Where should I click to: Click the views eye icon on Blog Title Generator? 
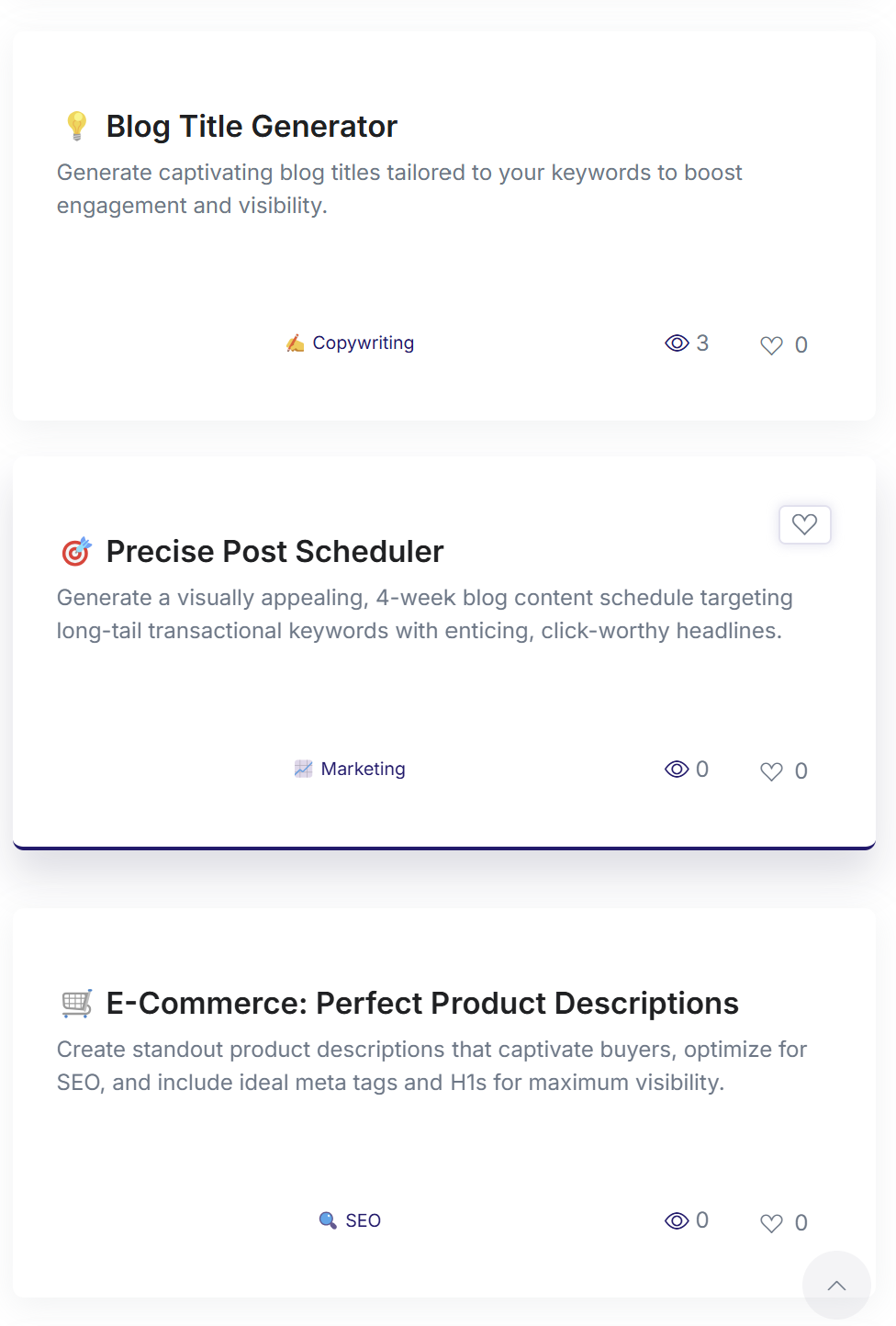coord(677,343)
